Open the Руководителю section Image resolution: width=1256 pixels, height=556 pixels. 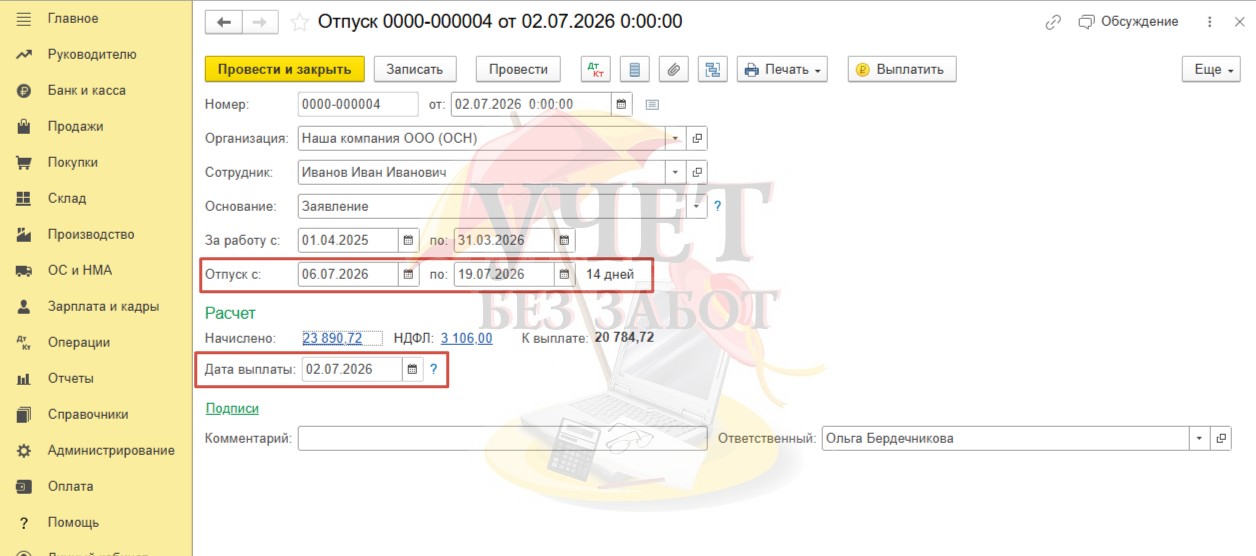(x=92, y=55)
